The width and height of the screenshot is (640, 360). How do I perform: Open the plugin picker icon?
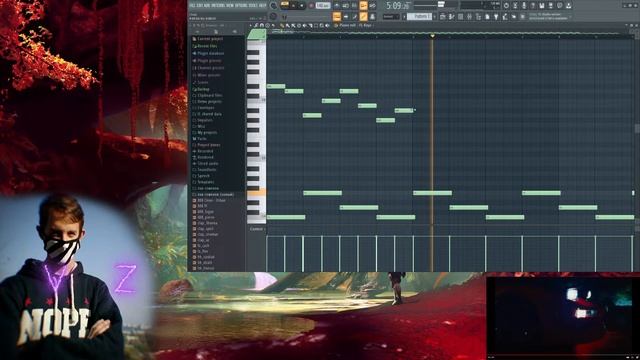point(496,17)
